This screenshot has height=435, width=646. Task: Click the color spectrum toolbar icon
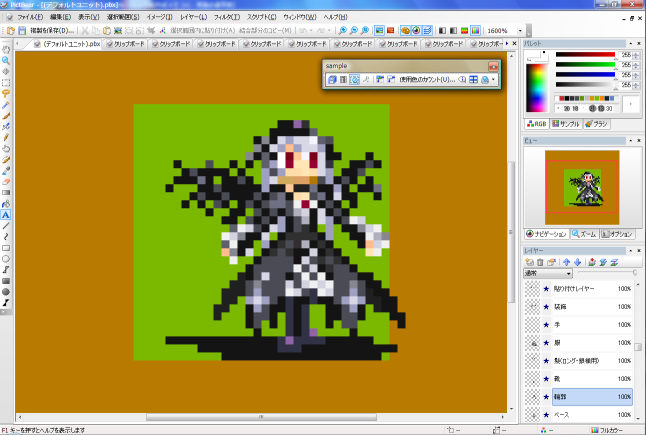coord(475,30)
